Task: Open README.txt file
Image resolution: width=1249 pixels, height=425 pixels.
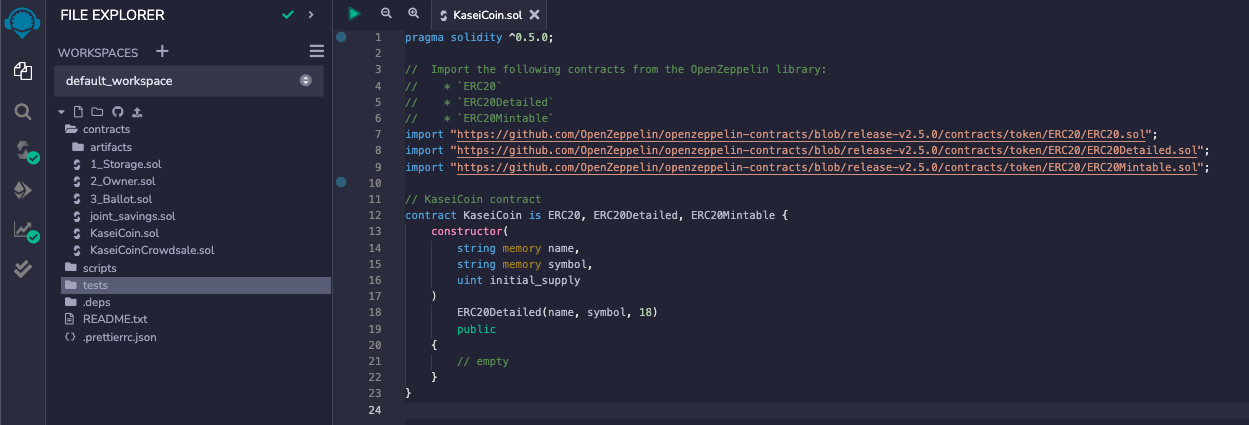Action: pos(106,319)
